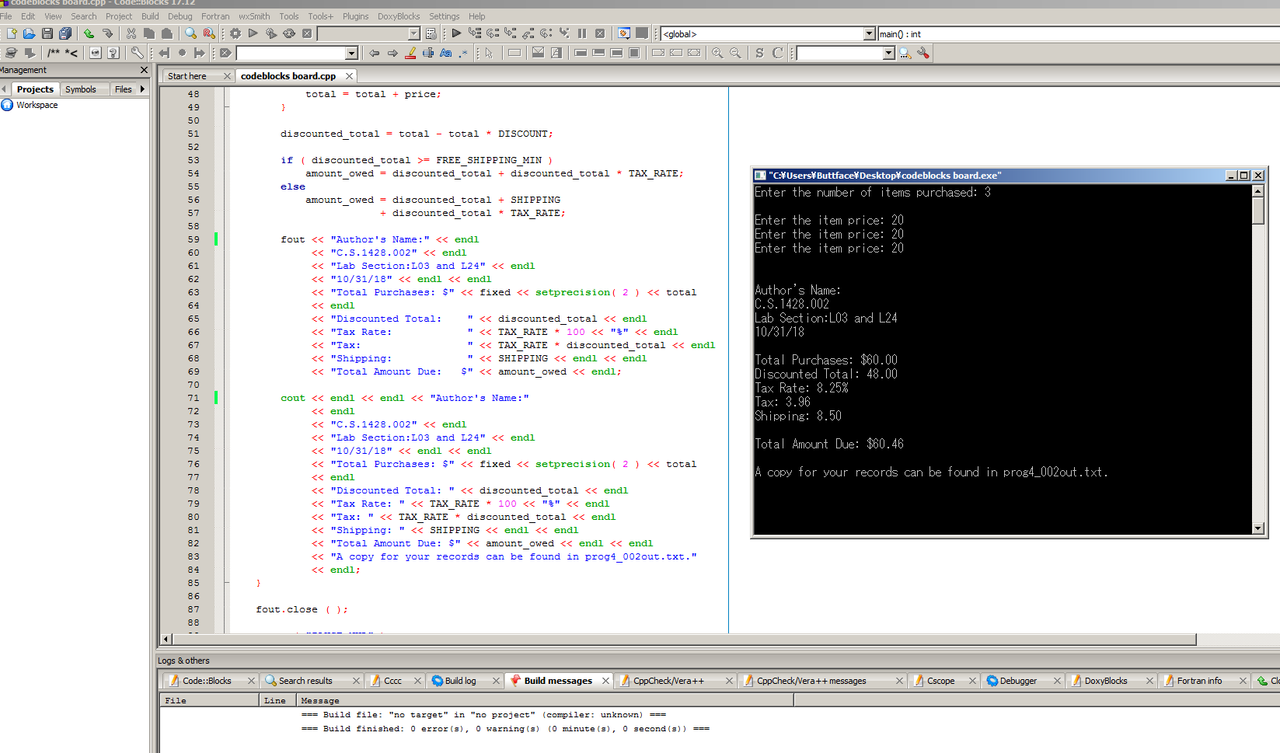The height and width of the screenshot is (753, 1280).
Task: Toggle match case Aa search option
Action: 446,53
